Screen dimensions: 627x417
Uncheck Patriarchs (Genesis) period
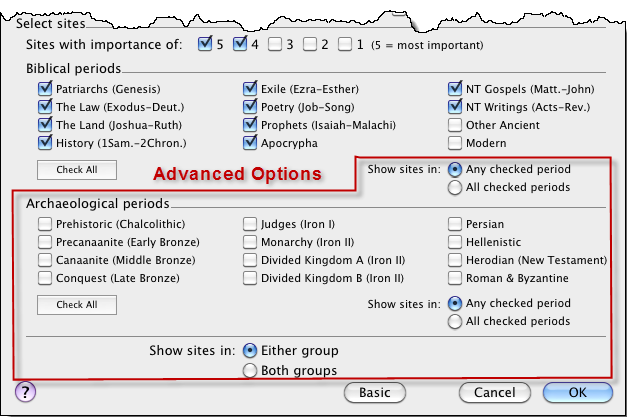44,88
